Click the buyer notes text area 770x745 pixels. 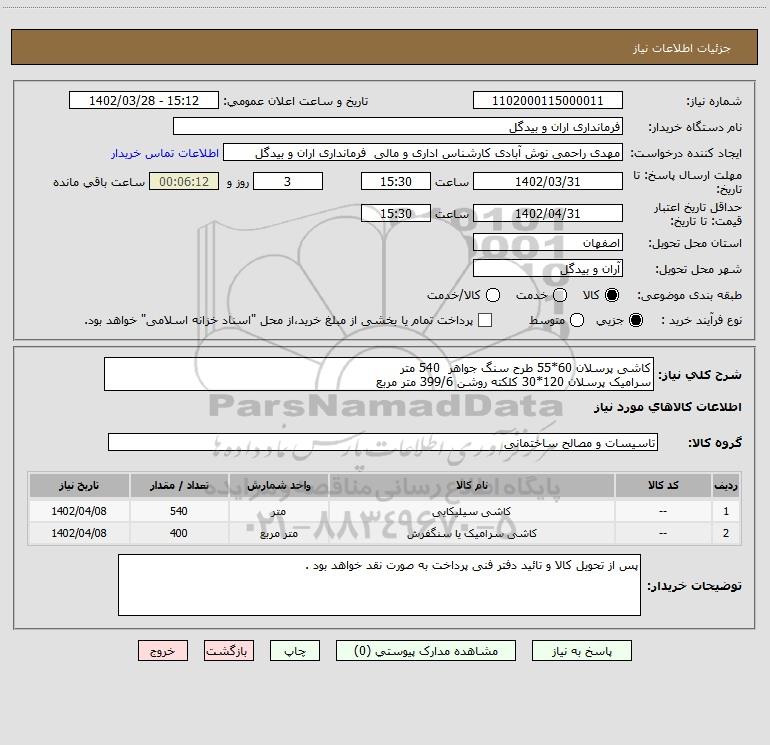pos(380,585)
